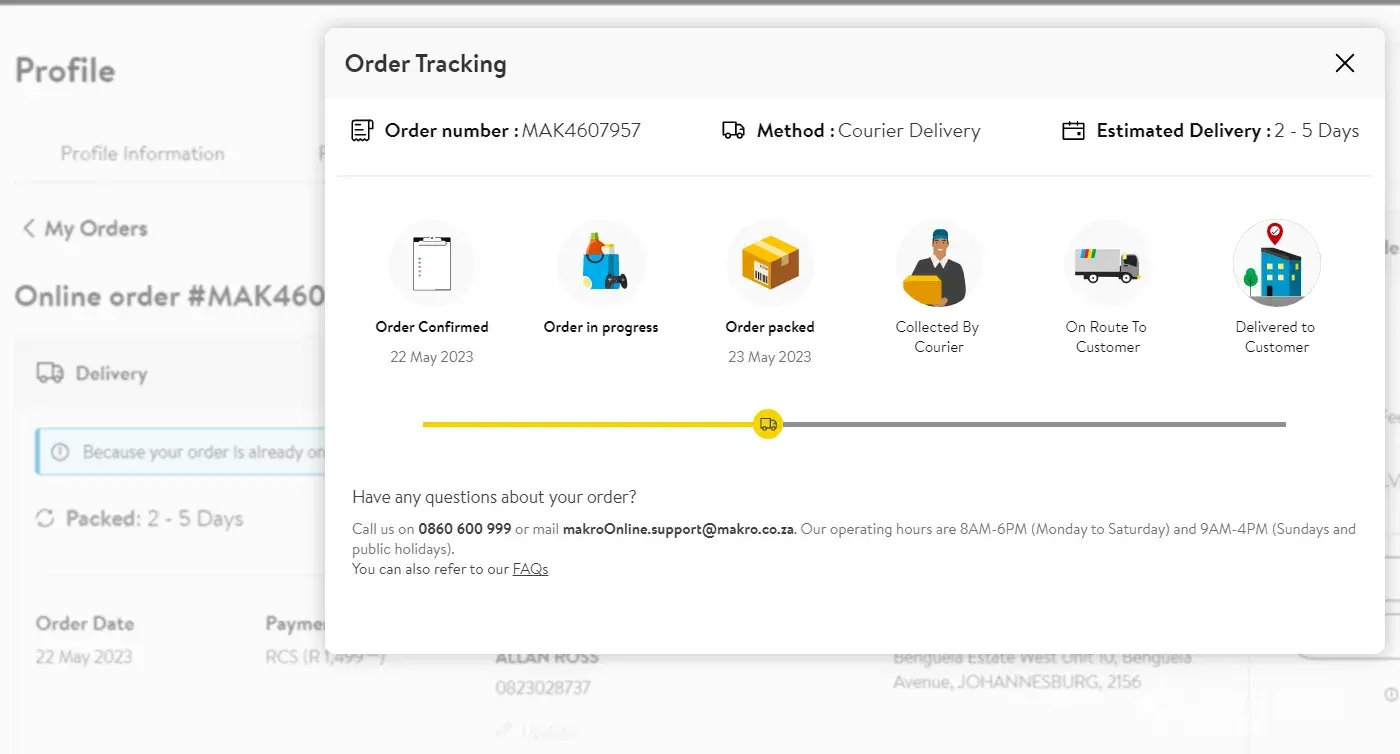The height and width of the screenshot is (754, 1400).
Task: Click the On Route To Customer truck icon
Action: pos(1108,264)
